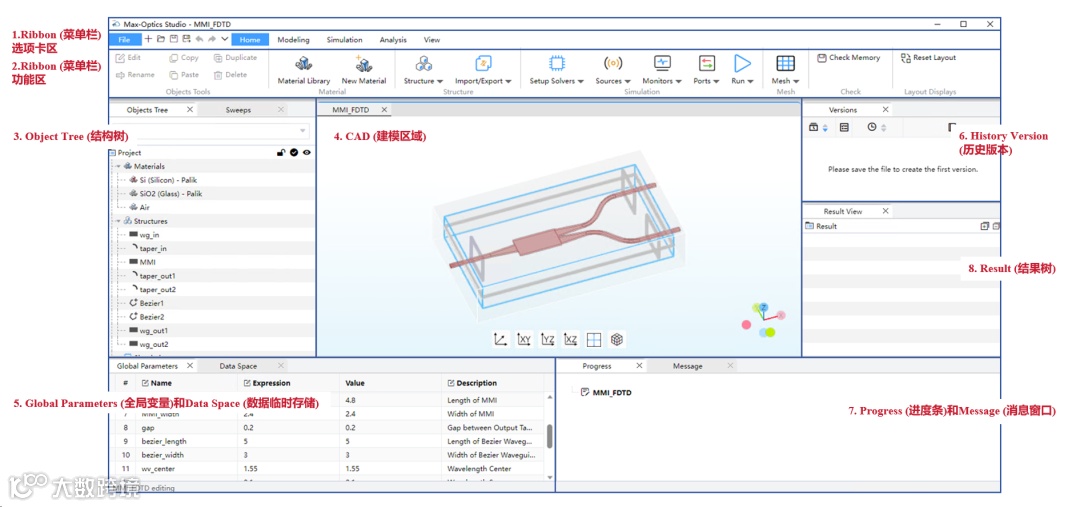Switch to the Modeling ribbon tab
Viewport: 1080px width, 507px height.
293,40
